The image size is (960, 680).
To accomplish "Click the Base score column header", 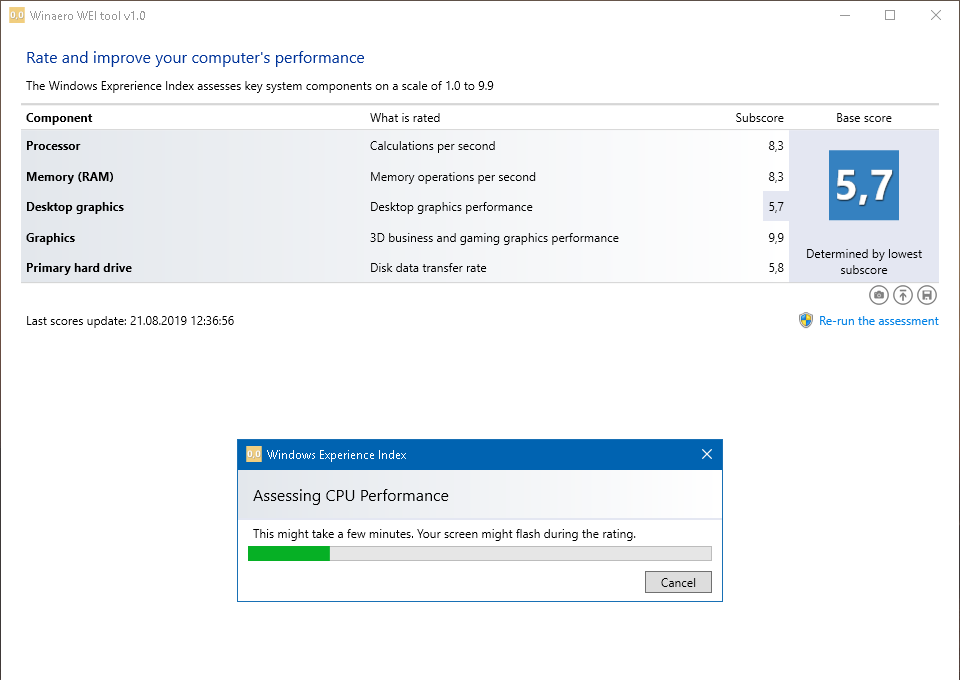I will point(863,118).
